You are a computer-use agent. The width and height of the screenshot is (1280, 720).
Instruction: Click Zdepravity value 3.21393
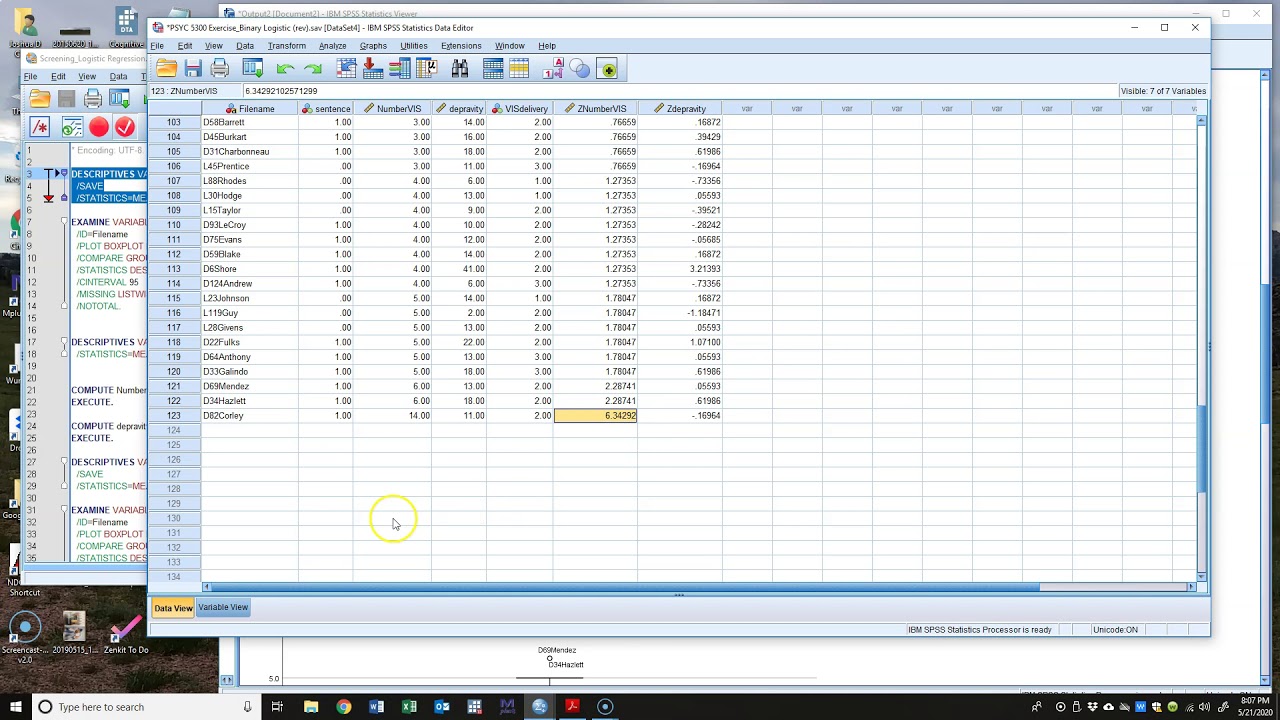point(679,269)
